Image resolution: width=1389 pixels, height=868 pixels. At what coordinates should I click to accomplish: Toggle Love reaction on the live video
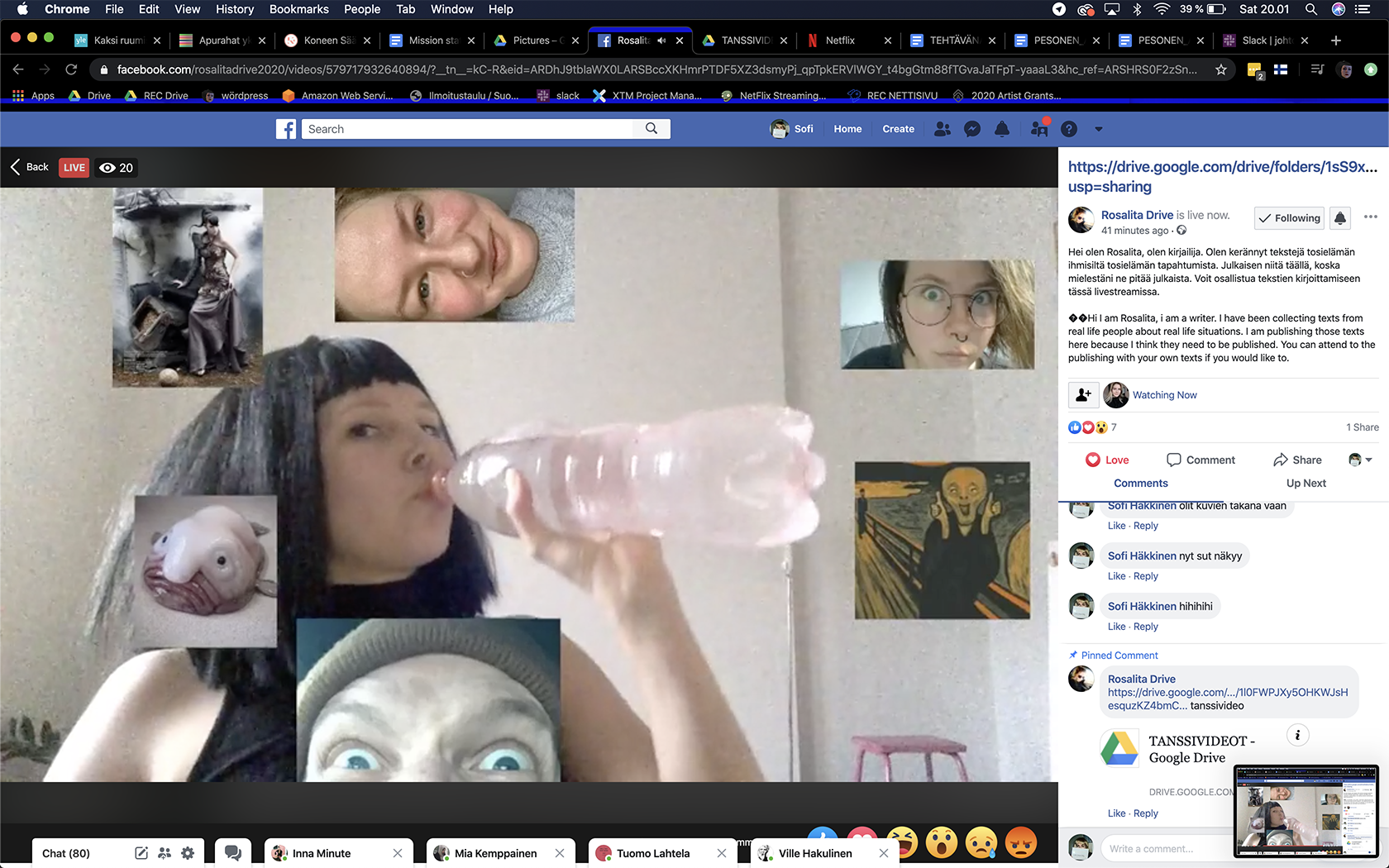click(1107, 460)
